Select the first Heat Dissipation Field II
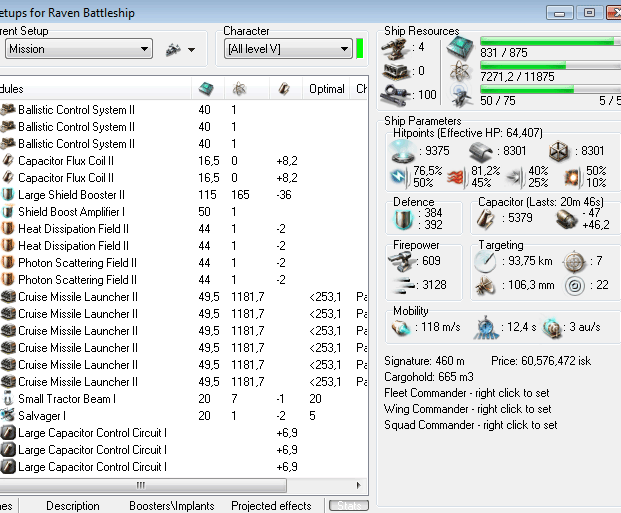This screenshot has width=621, height=513. pyautogui.click(x=184, y=229)
